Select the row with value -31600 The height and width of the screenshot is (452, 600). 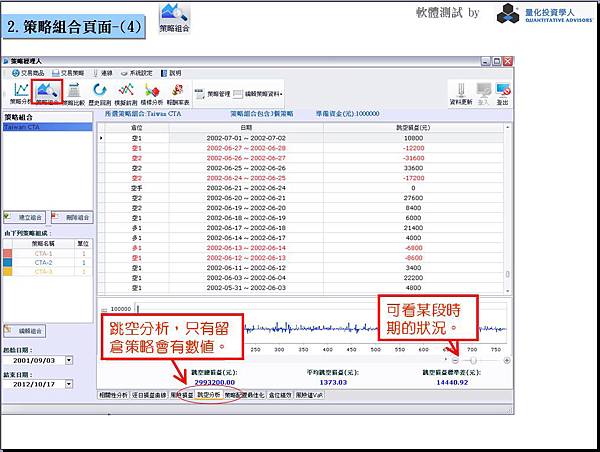(x=301, y=158)
